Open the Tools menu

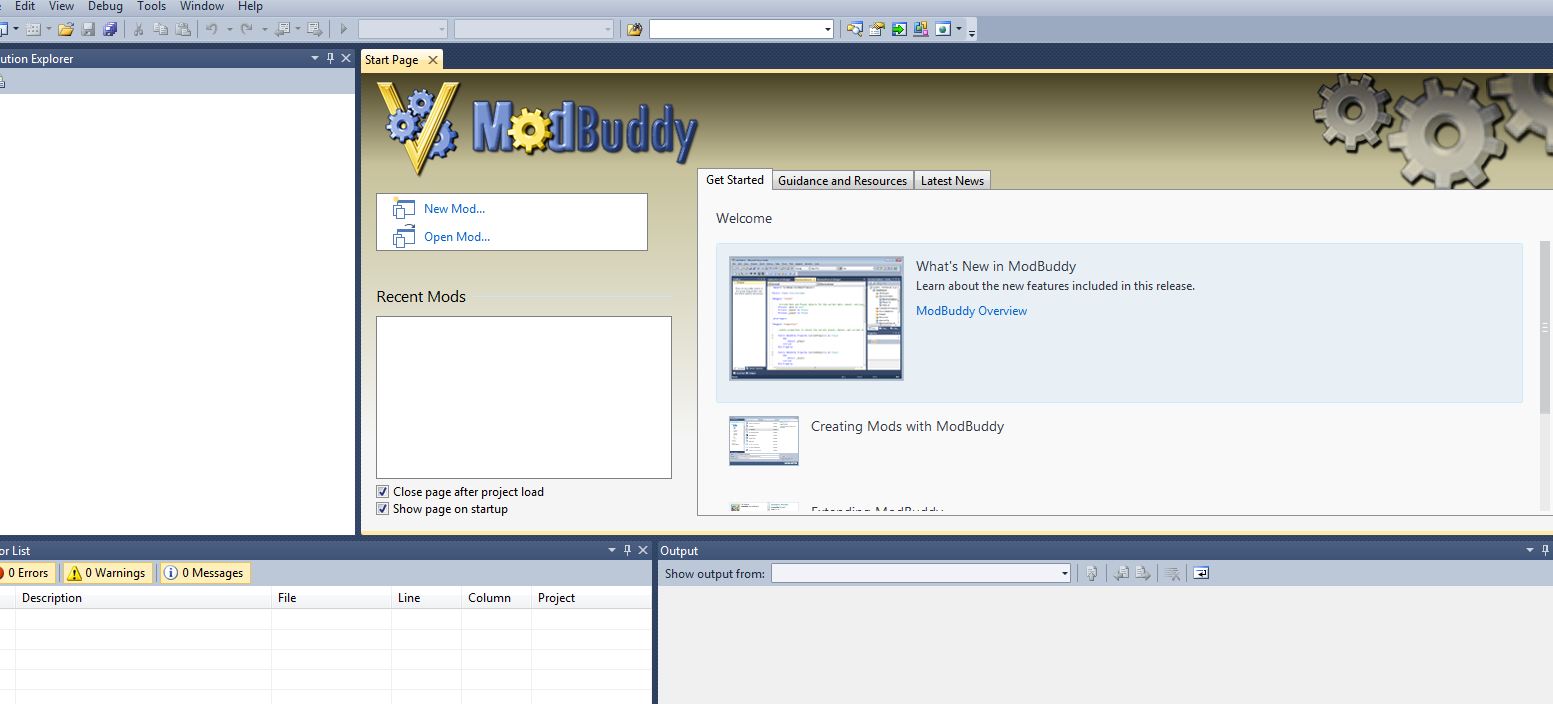tap(151, 6)
